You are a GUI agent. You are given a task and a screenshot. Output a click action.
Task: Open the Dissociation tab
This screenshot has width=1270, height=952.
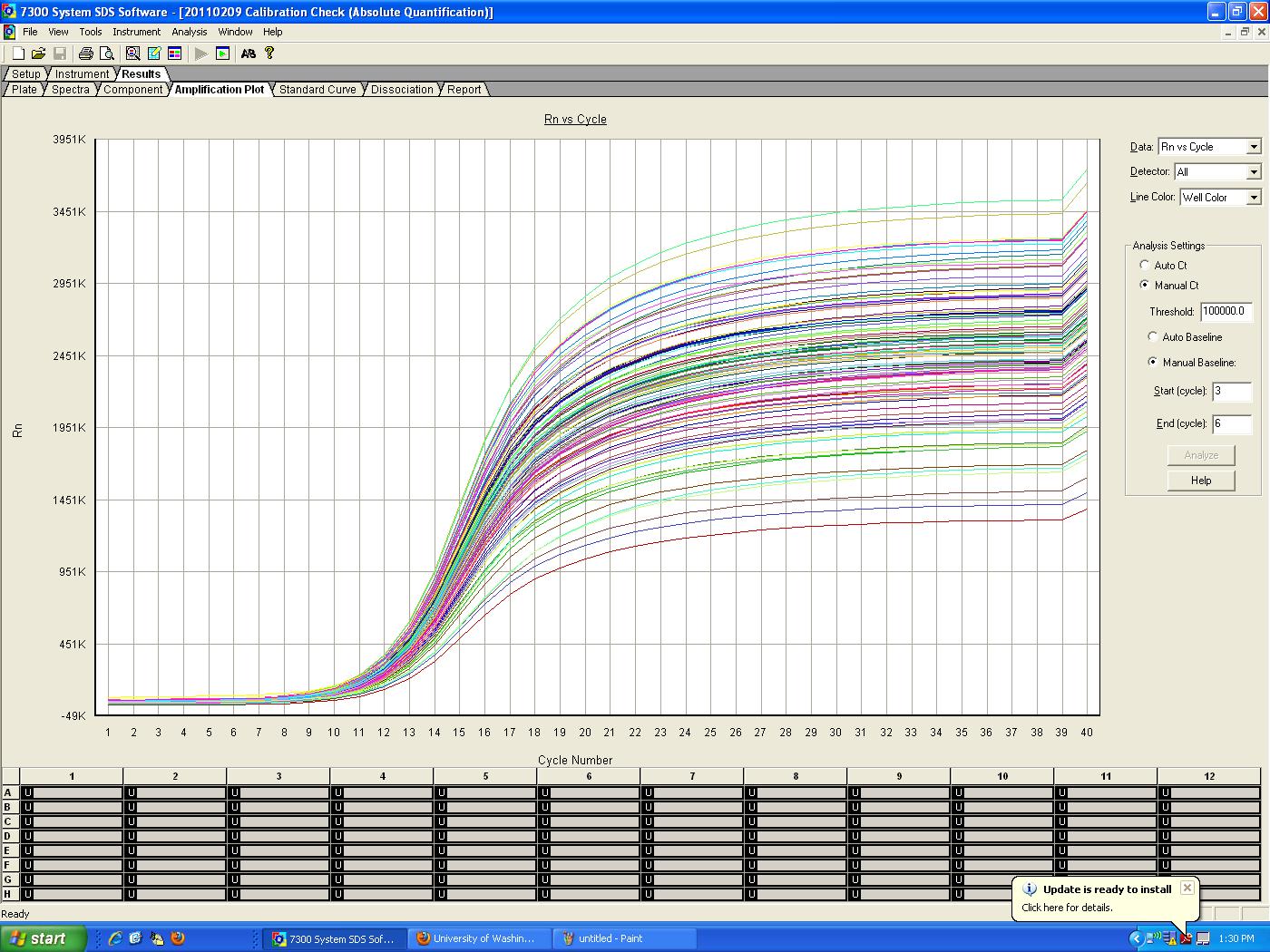pos(402,90)
